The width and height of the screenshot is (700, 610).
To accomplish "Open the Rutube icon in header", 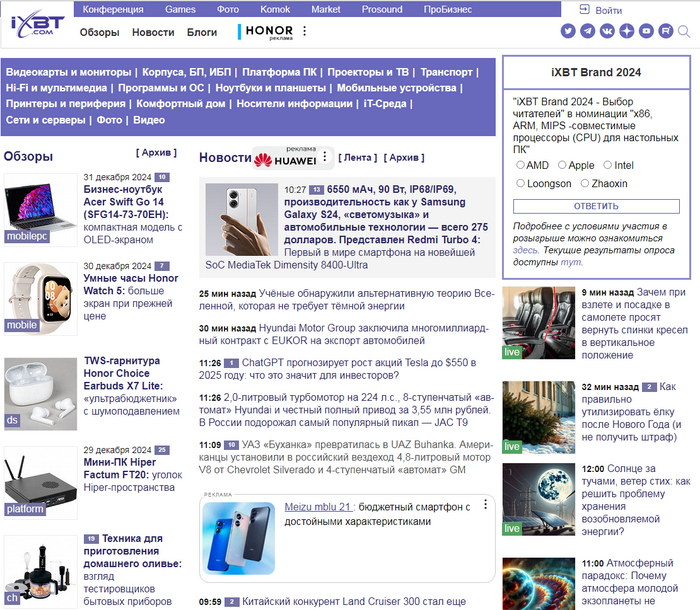I will click(666, 31).
